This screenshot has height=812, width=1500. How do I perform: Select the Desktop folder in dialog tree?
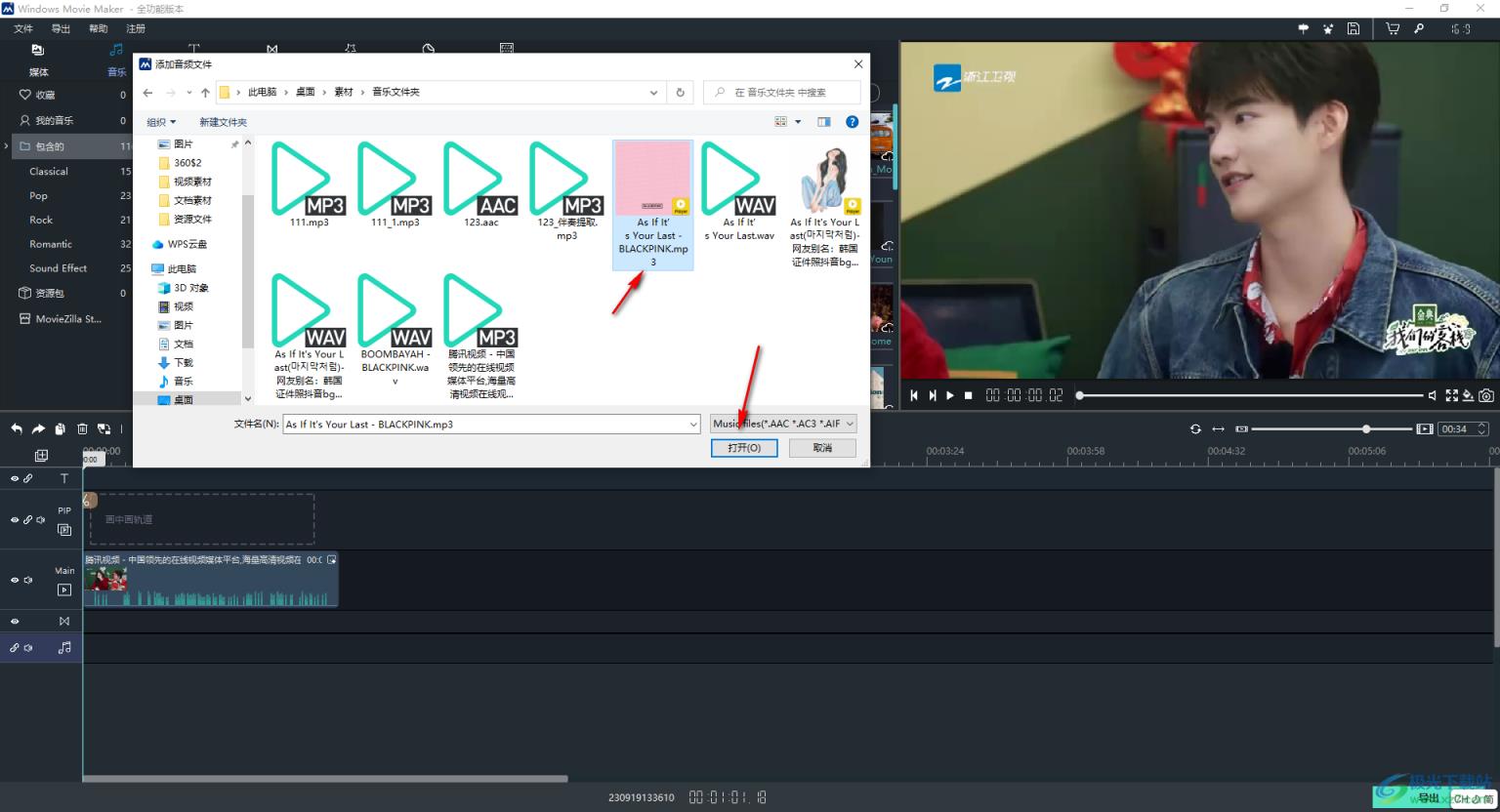184,400
